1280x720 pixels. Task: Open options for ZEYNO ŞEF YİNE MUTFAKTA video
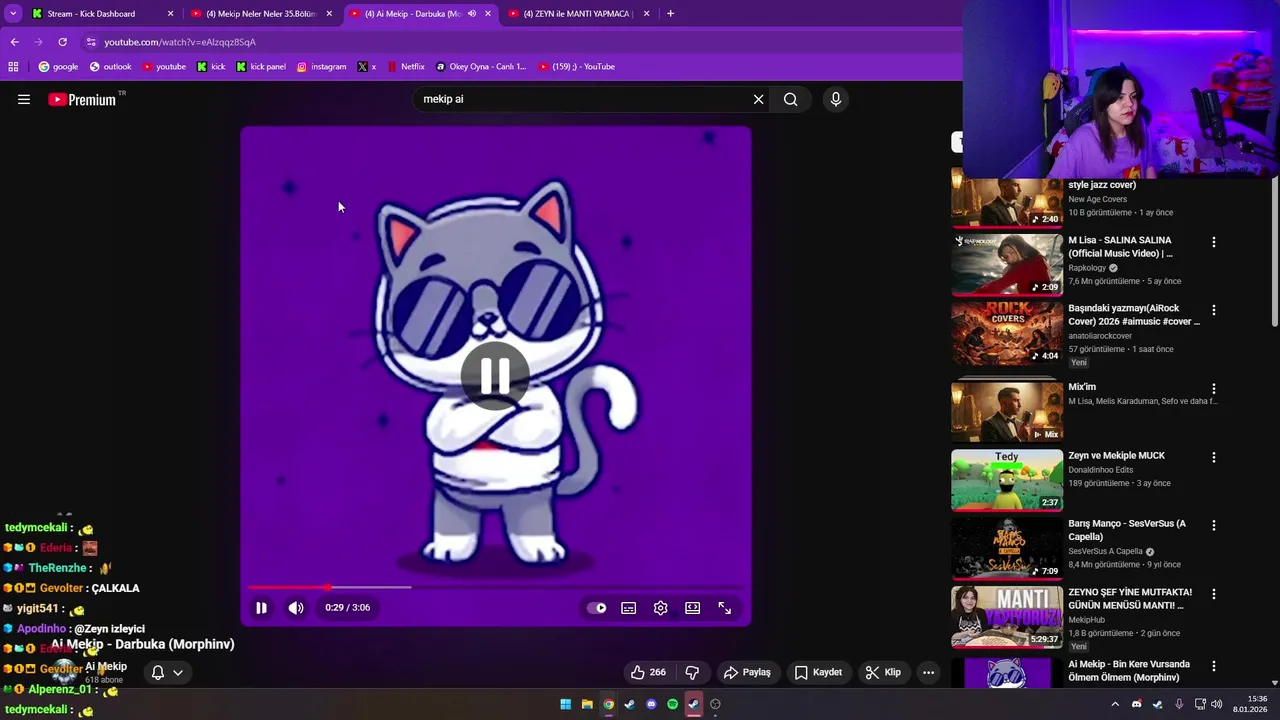1214,594
